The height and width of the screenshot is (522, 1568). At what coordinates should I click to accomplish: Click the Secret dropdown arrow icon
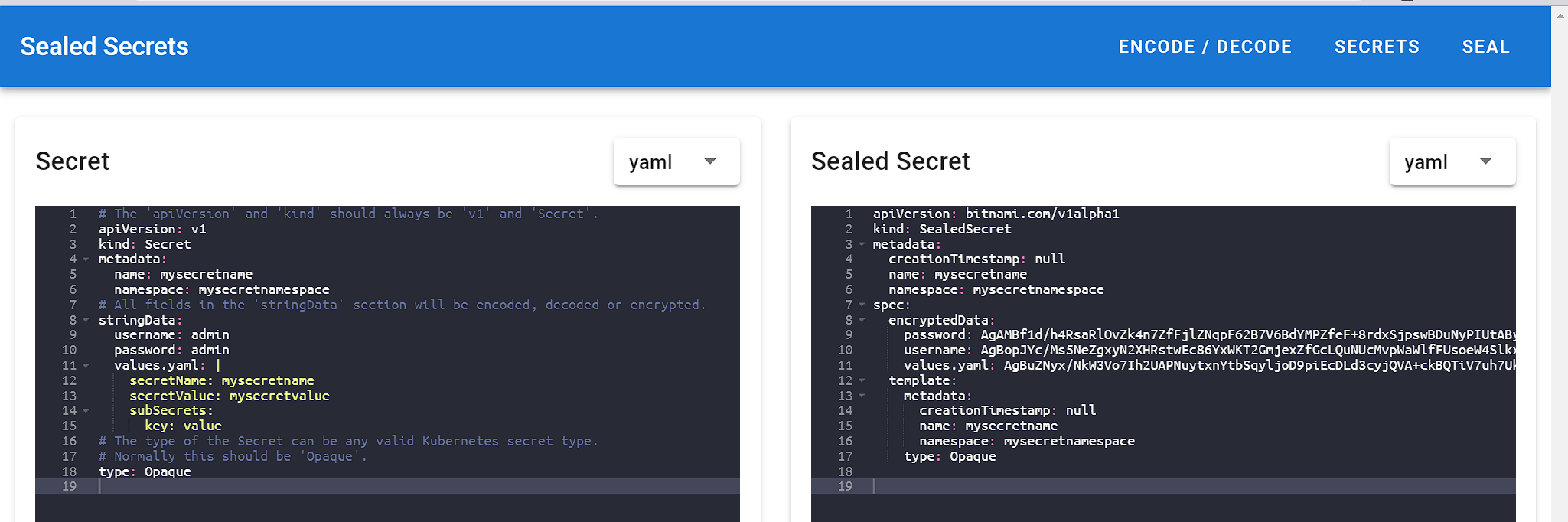[710, 161]
